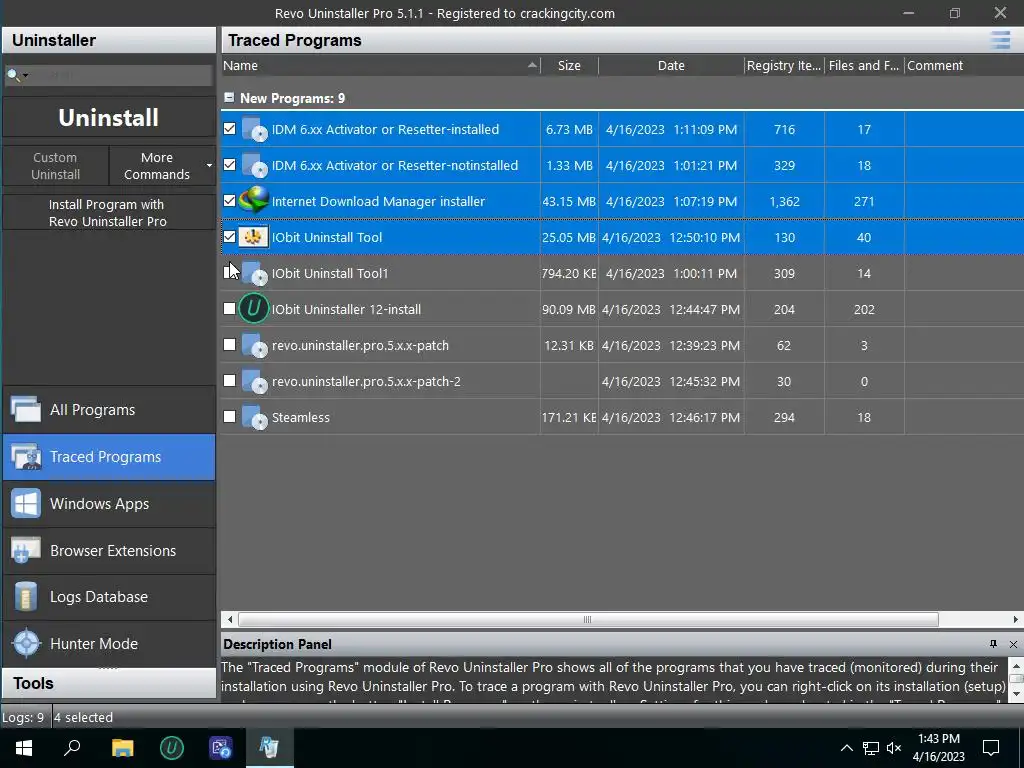Check the IObit Uninstaller 12-install checkbox
This screenshot has height=768, width=1024.
coord(229,308)
